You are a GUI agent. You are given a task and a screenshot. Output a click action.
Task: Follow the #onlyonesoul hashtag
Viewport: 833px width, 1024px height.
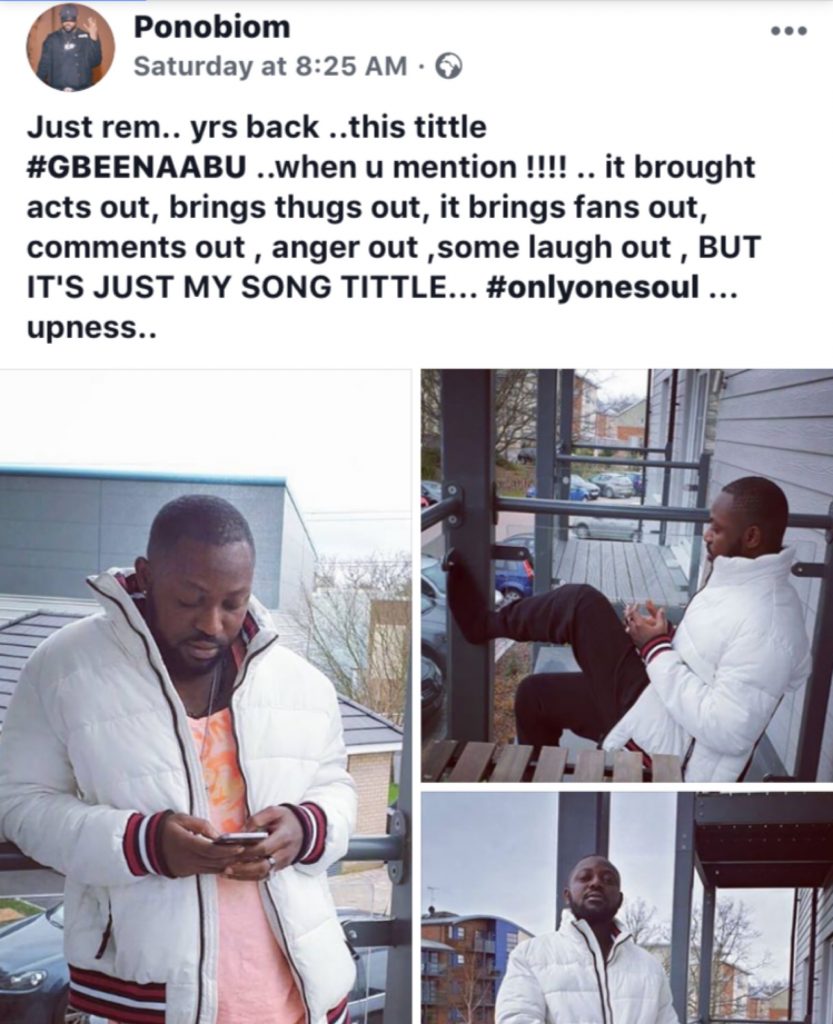click(593, 287)
